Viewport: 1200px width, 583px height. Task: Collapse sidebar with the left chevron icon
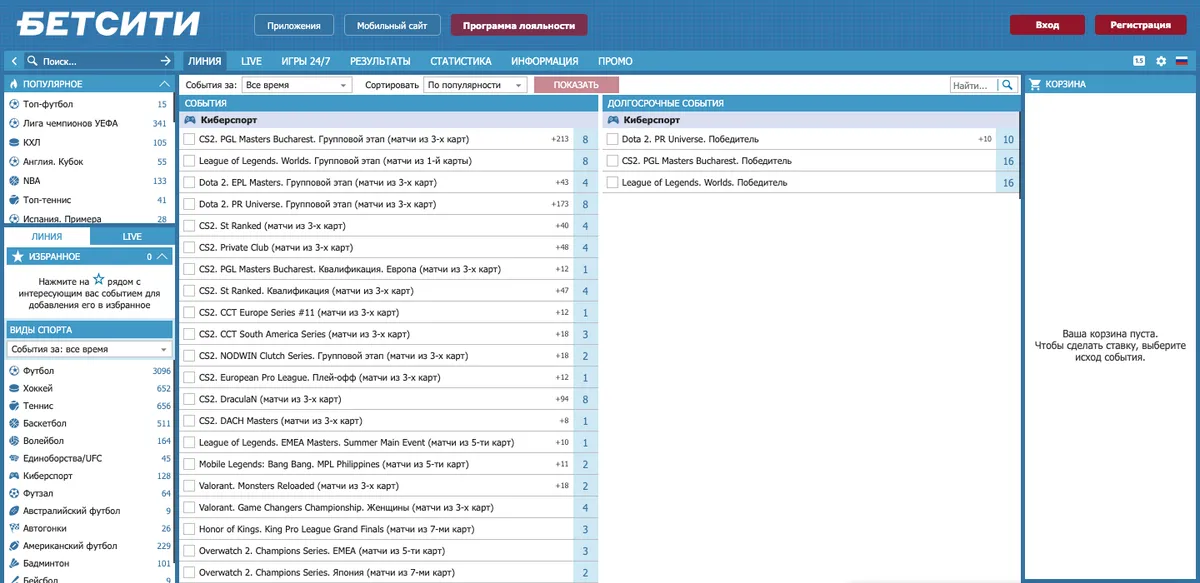14,61
